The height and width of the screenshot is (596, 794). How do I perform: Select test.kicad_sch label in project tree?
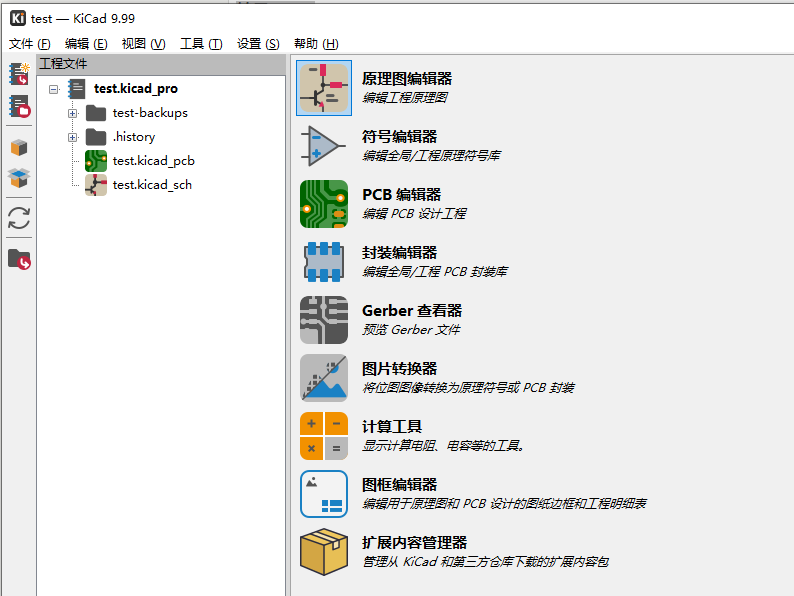pos(152,185)
